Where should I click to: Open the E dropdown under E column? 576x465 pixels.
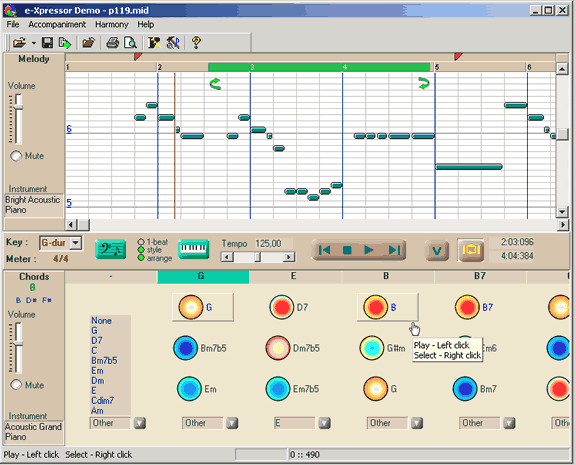pos(324,423)
